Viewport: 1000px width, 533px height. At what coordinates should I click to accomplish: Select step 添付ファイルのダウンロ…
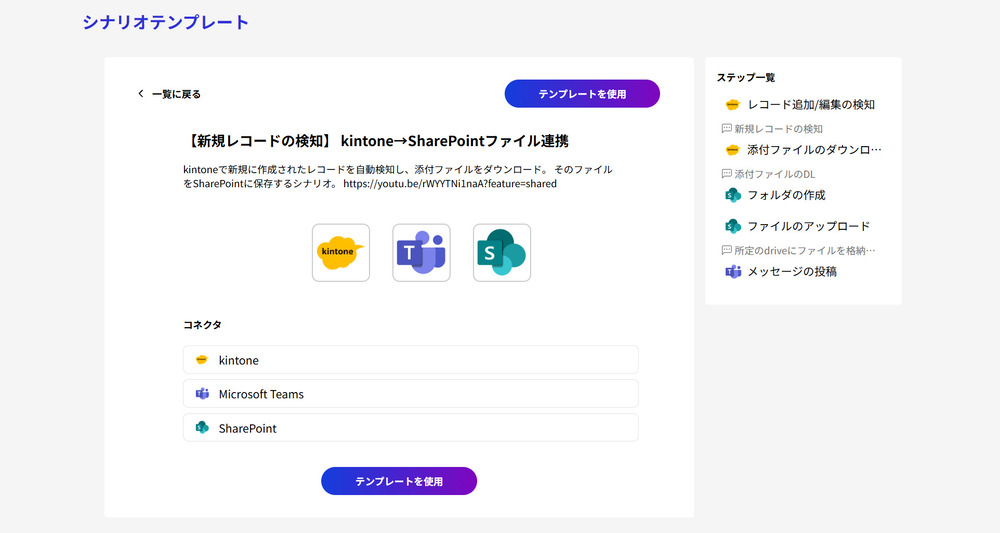814,150
